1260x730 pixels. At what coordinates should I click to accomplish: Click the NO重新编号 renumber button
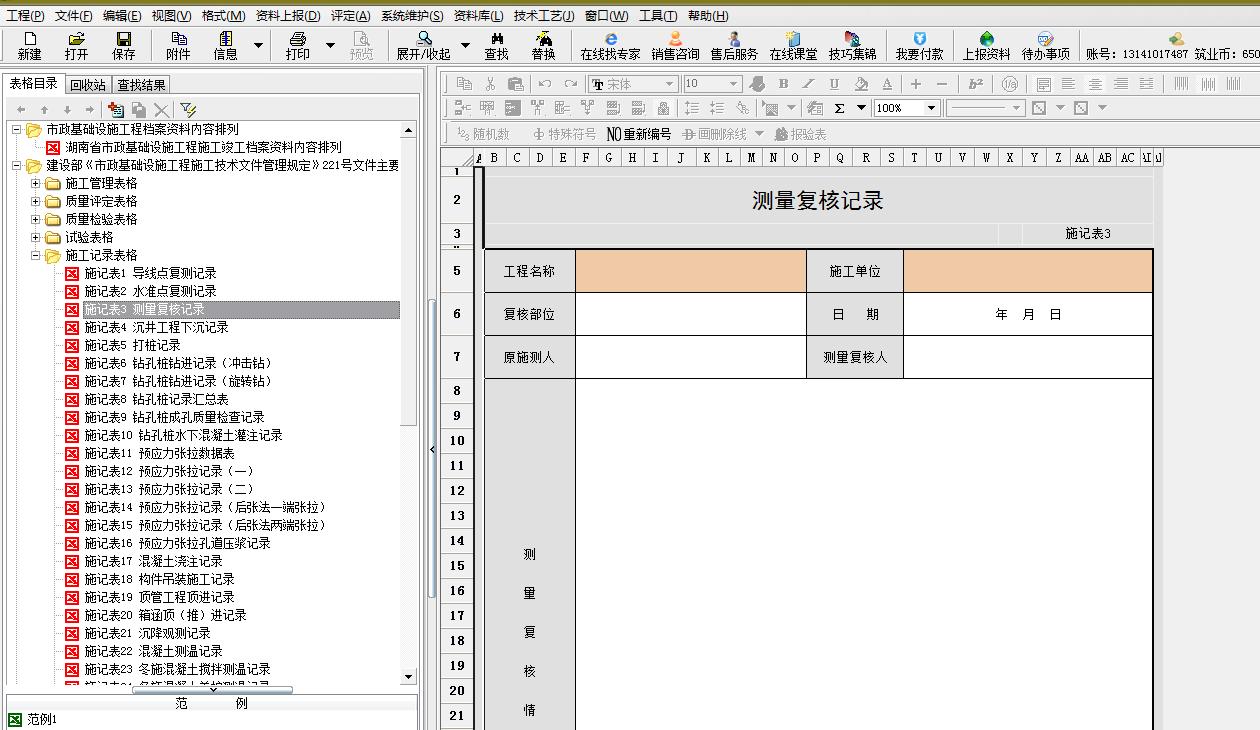click(639, 134)
